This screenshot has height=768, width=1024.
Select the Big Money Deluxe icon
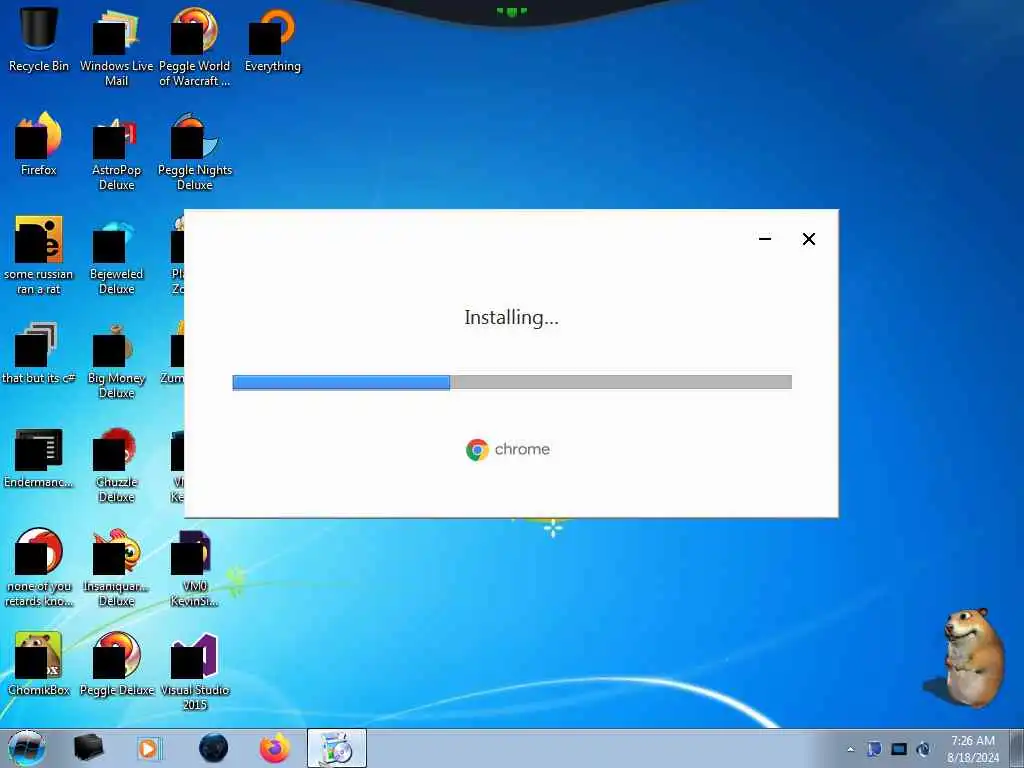pyautogui.click(x=116, y=359)
